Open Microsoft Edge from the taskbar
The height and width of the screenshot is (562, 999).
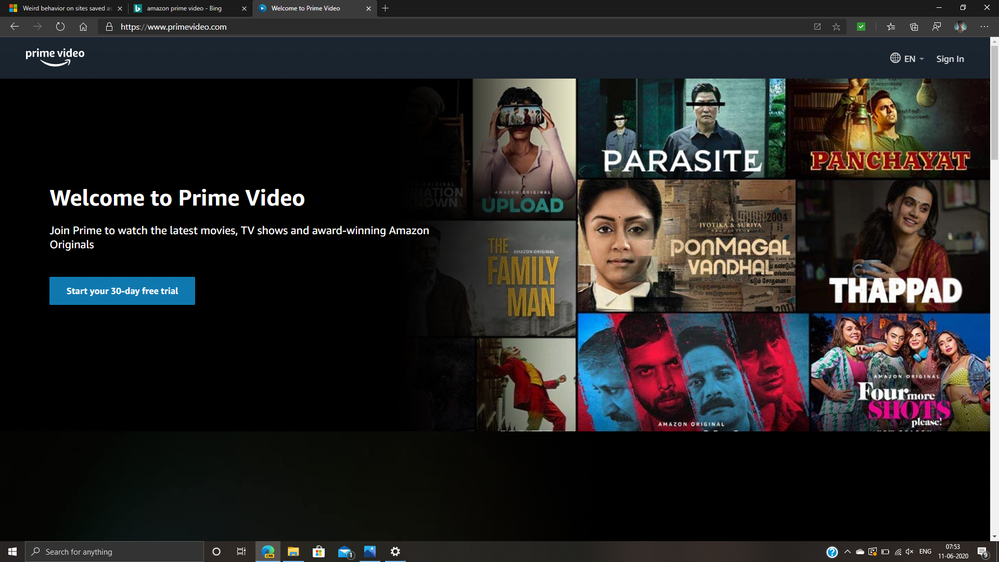tap(268, 551)
